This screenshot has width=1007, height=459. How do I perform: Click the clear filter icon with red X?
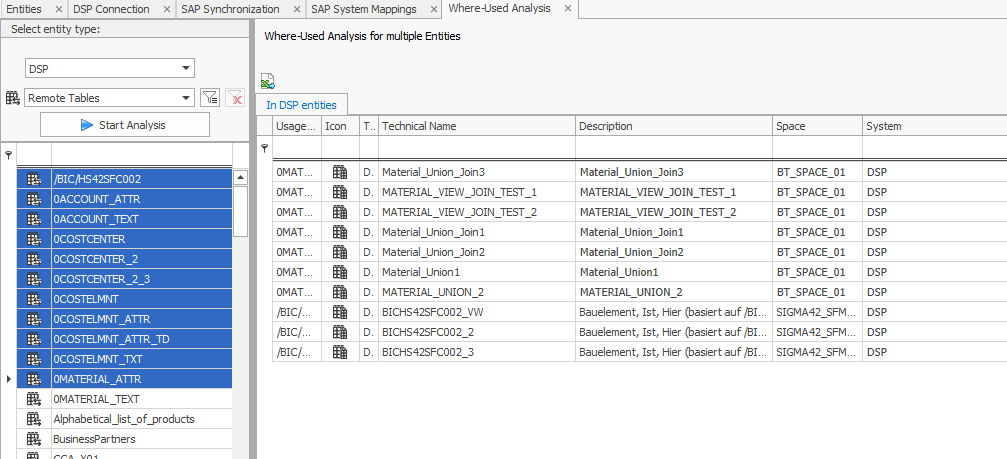tap(235, 98)
